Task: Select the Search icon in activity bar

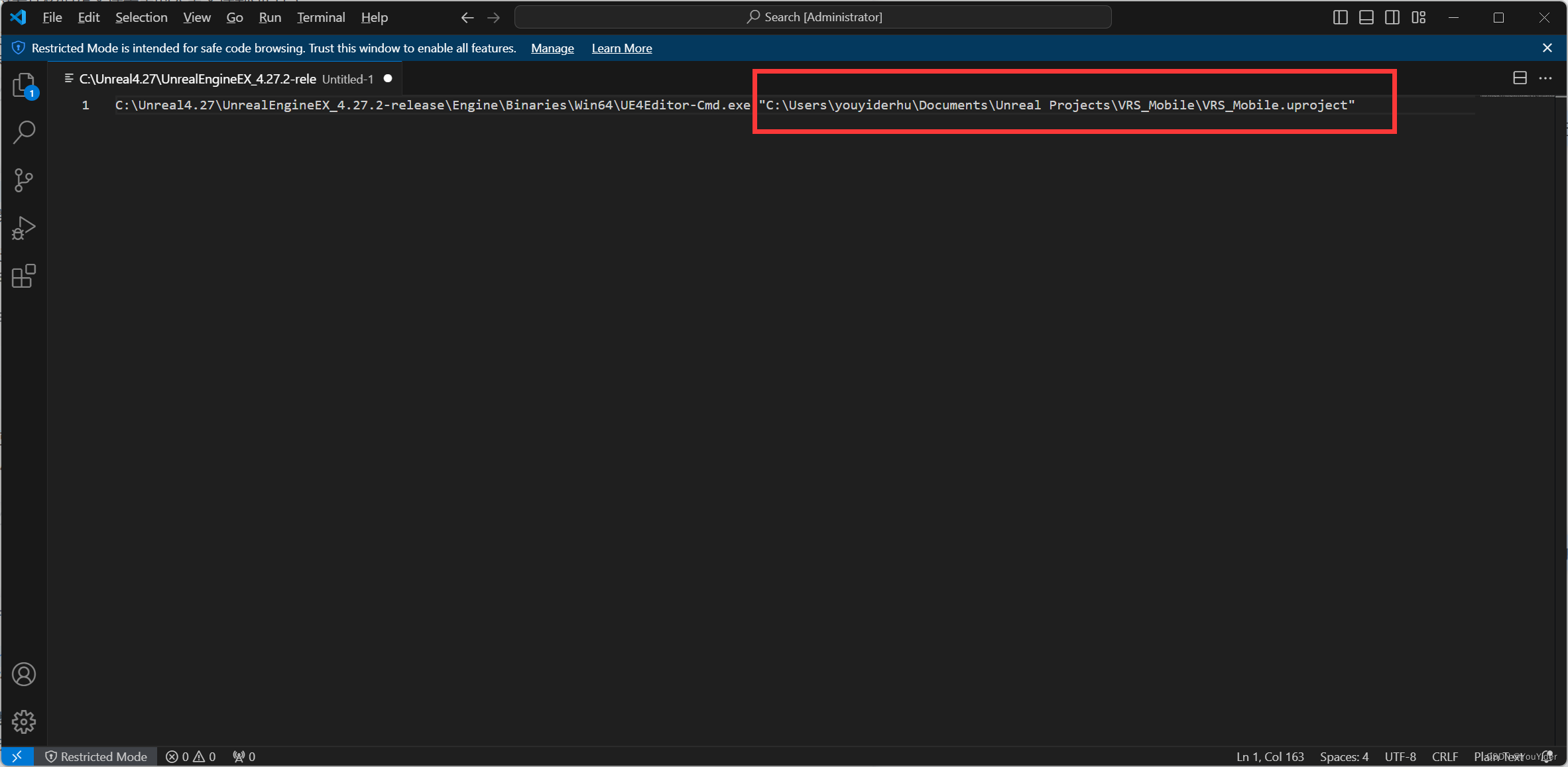Action: pos(24,133)
